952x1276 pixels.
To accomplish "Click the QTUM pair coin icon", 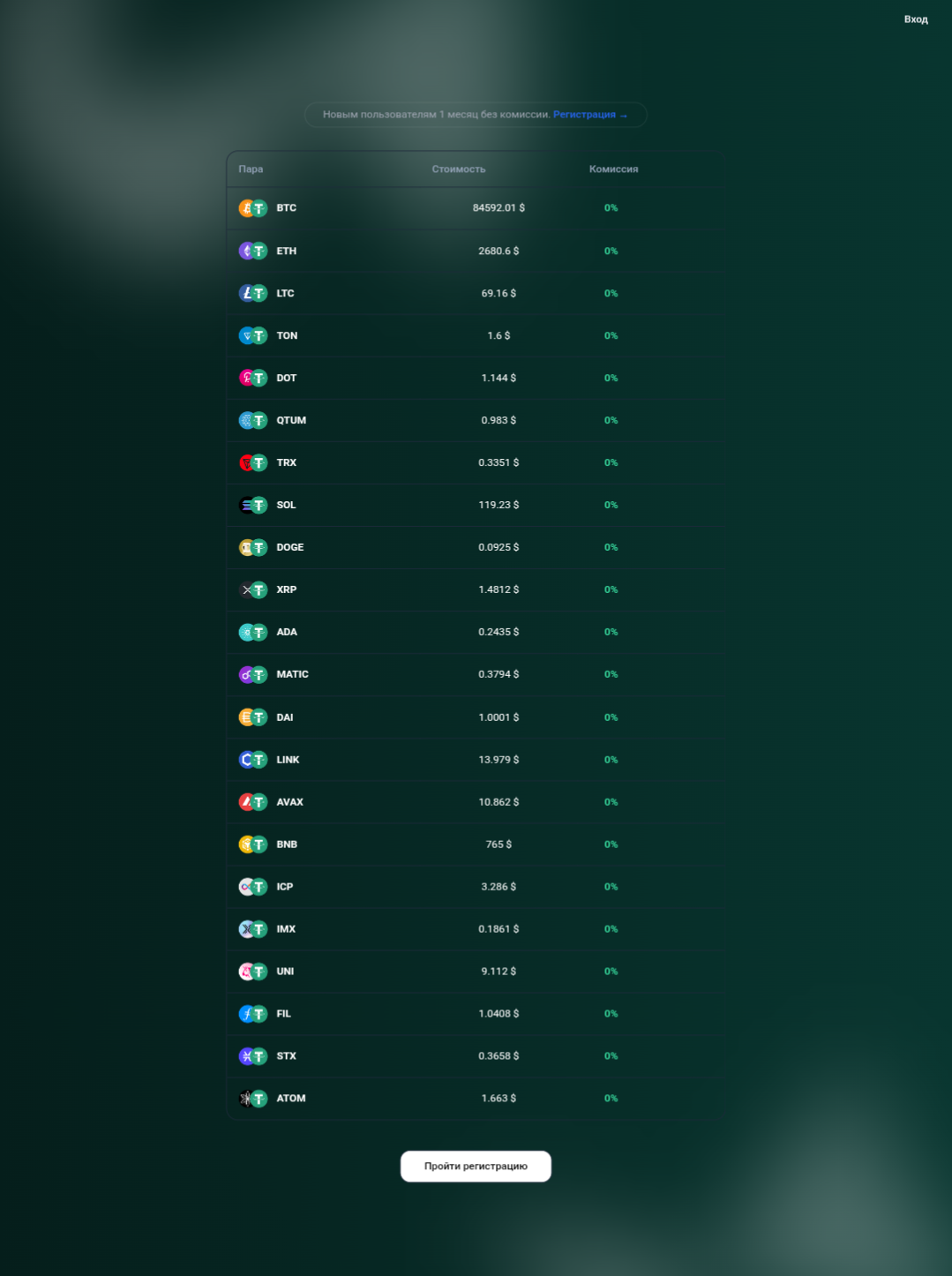I will pyautogui.click(x=252, y=420).
